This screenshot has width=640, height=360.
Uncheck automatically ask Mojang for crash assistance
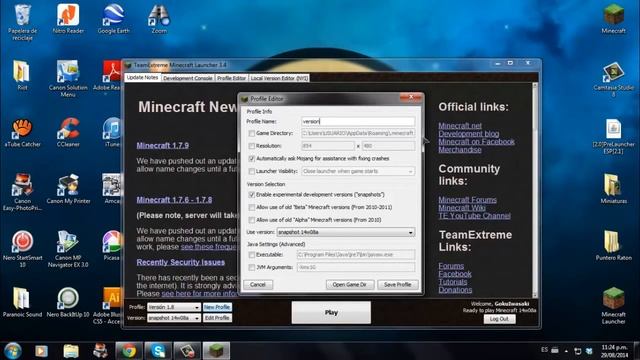pos(252,159)
